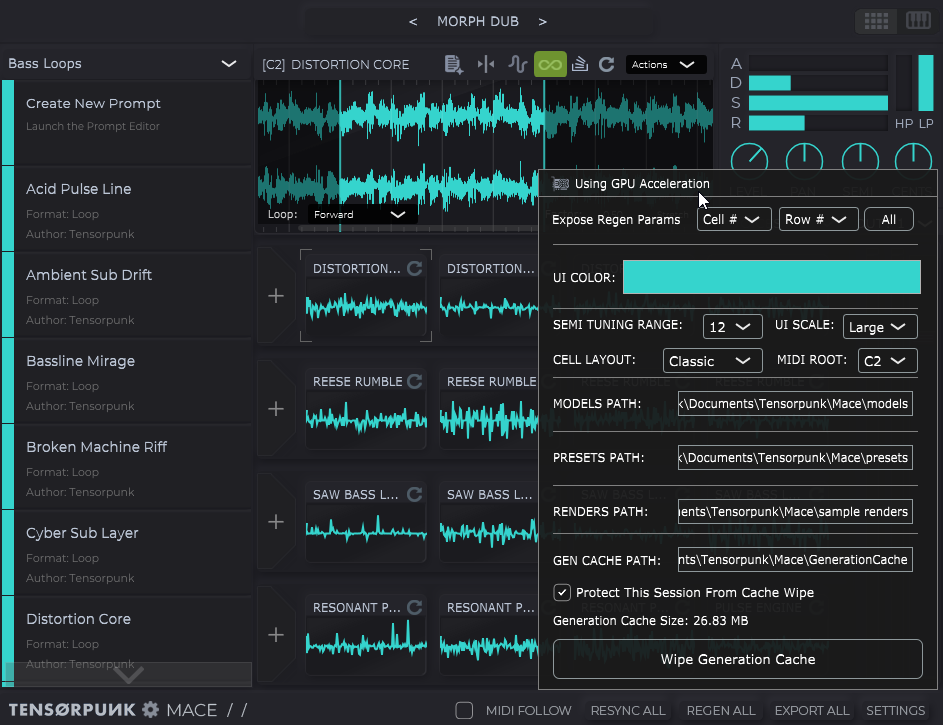Screen dimensions: 943x725
Task: Click RESYNC ALL
Action: tap(628, 711)
